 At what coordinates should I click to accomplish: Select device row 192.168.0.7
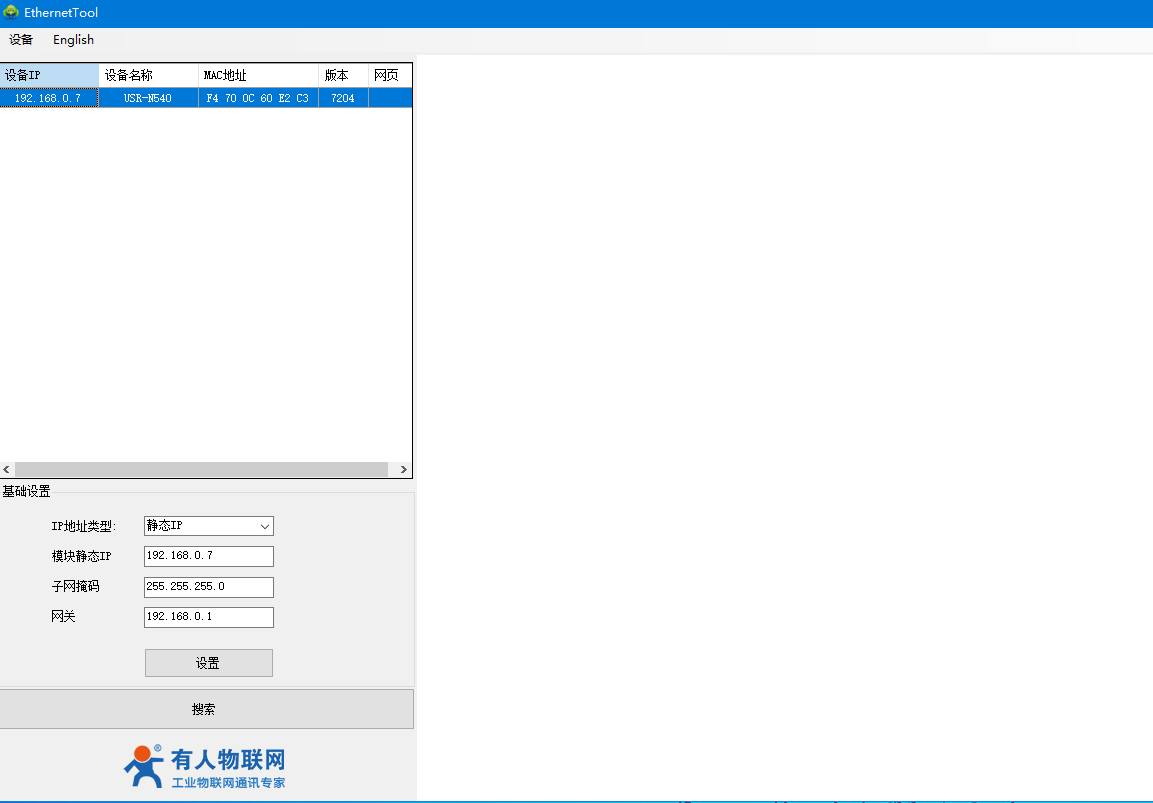click(x=48, y=98)
